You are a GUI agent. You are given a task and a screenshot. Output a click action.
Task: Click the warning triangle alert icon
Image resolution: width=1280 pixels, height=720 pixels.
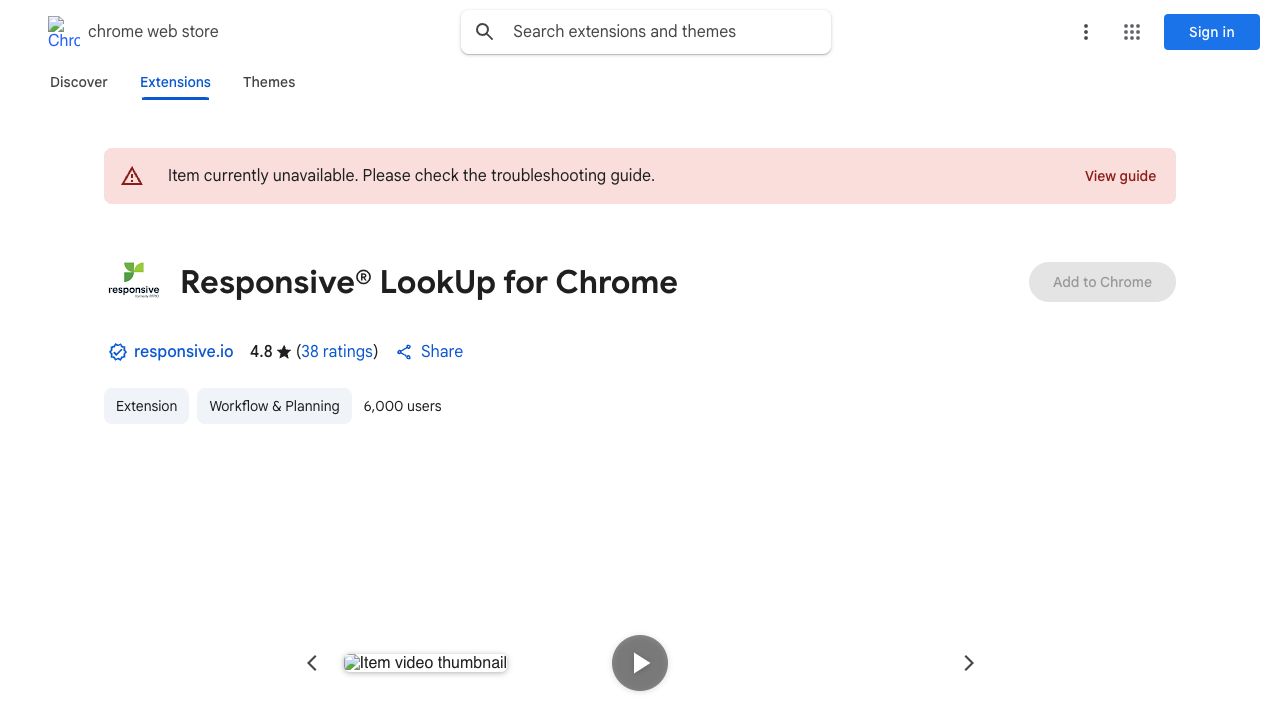(132, 176)
